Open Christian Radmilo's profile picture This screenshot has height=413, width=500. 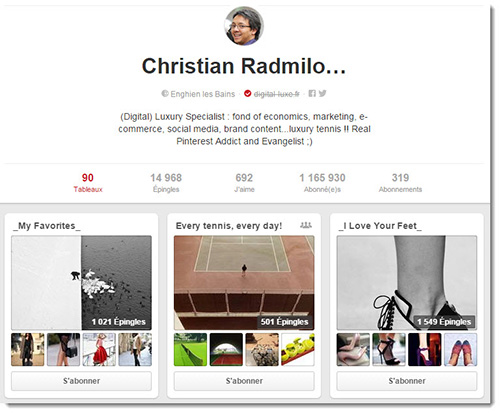click(x=244, y=26)
